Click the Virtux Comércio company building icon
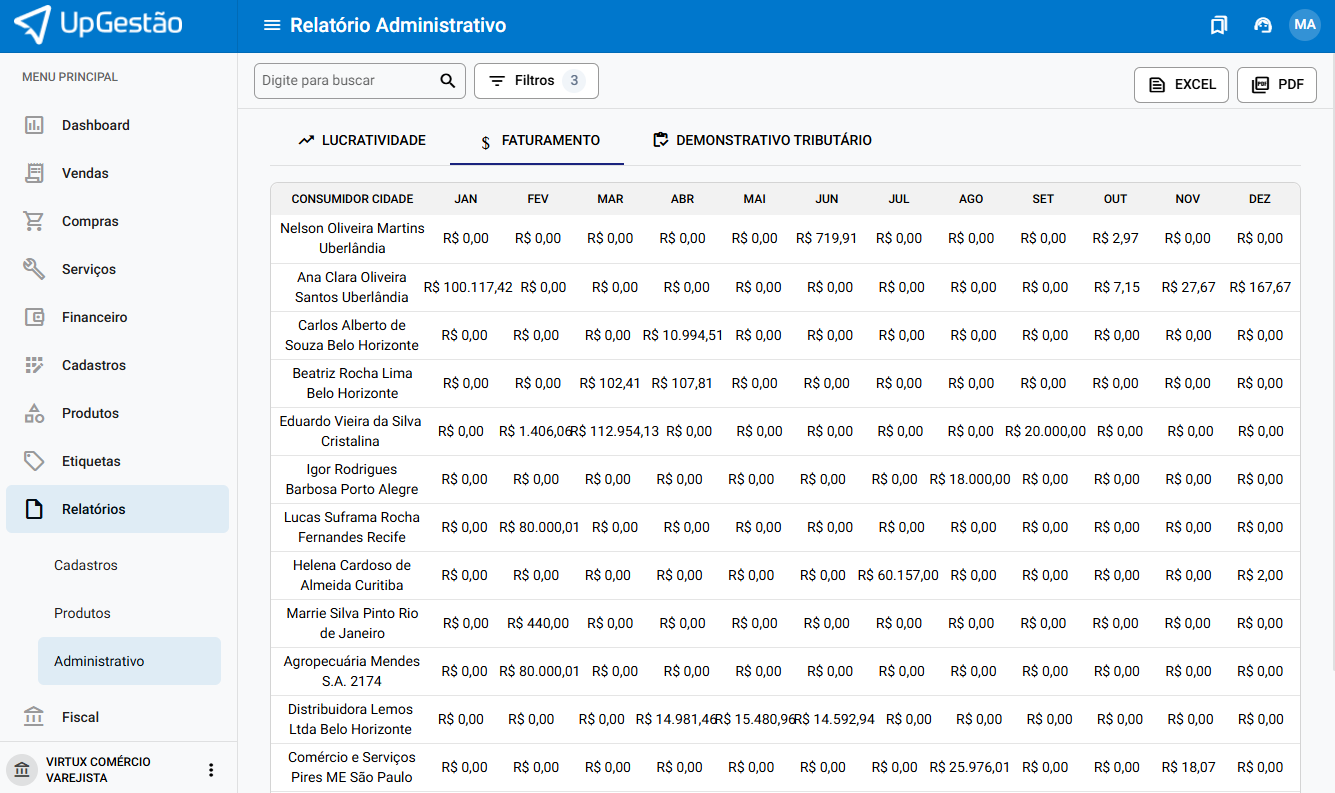 (21, 770)
